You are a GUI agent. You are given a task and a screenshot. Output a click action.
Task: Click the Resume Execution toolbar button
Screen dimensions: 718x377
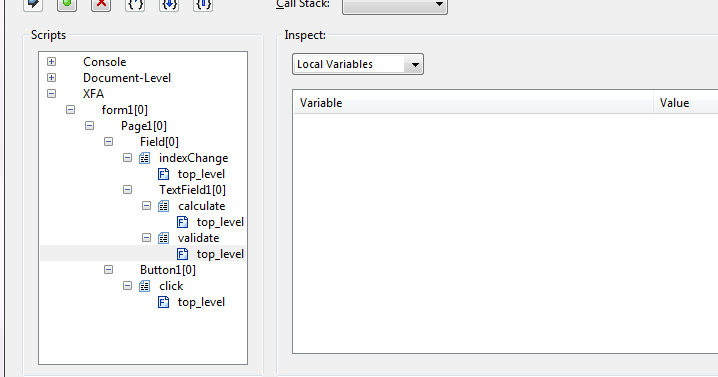pyautogui.click(x=33, y=4)
